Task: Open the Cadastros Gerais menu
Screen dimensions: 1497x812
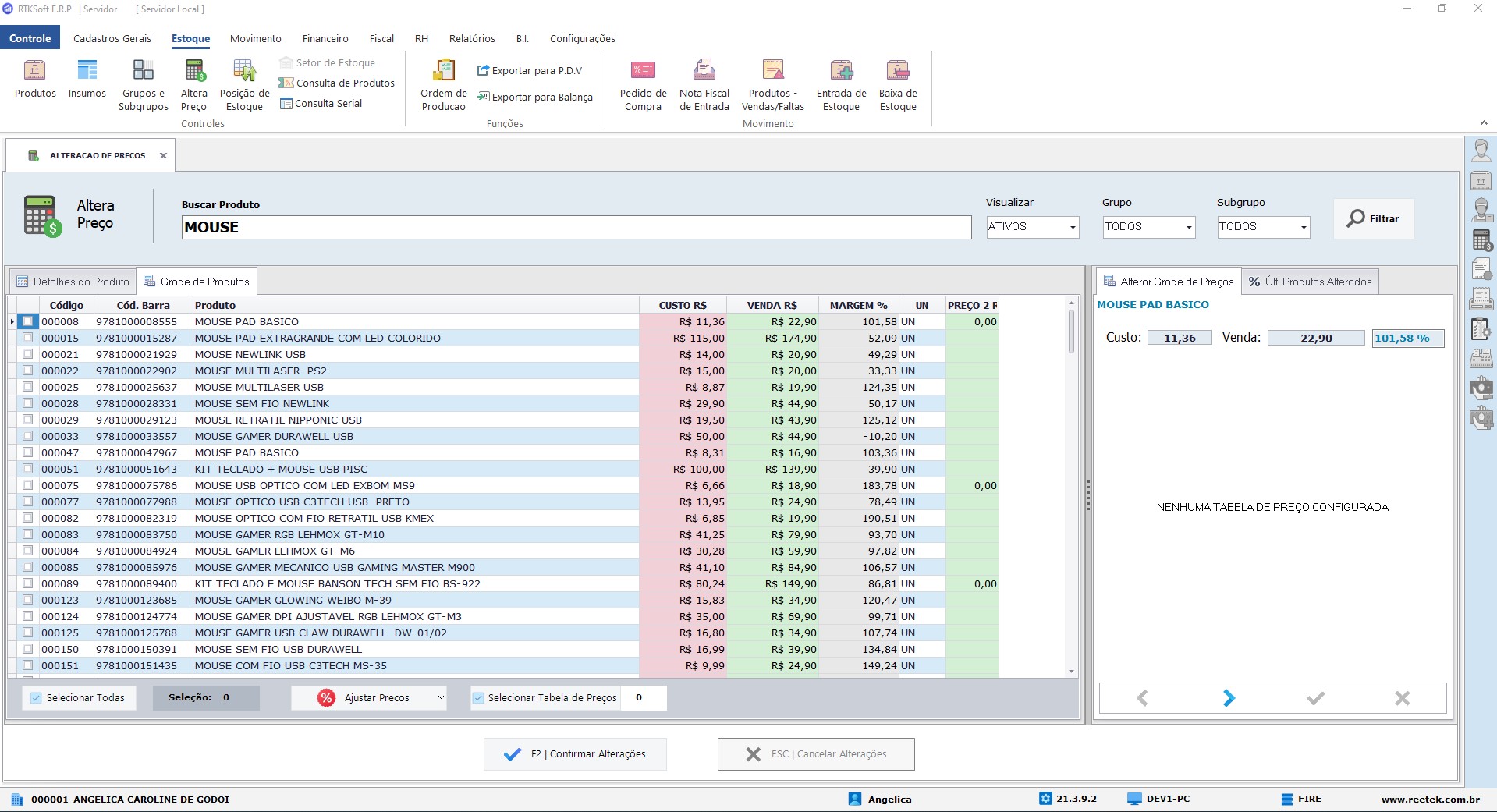Action: (x=112, y=38)
